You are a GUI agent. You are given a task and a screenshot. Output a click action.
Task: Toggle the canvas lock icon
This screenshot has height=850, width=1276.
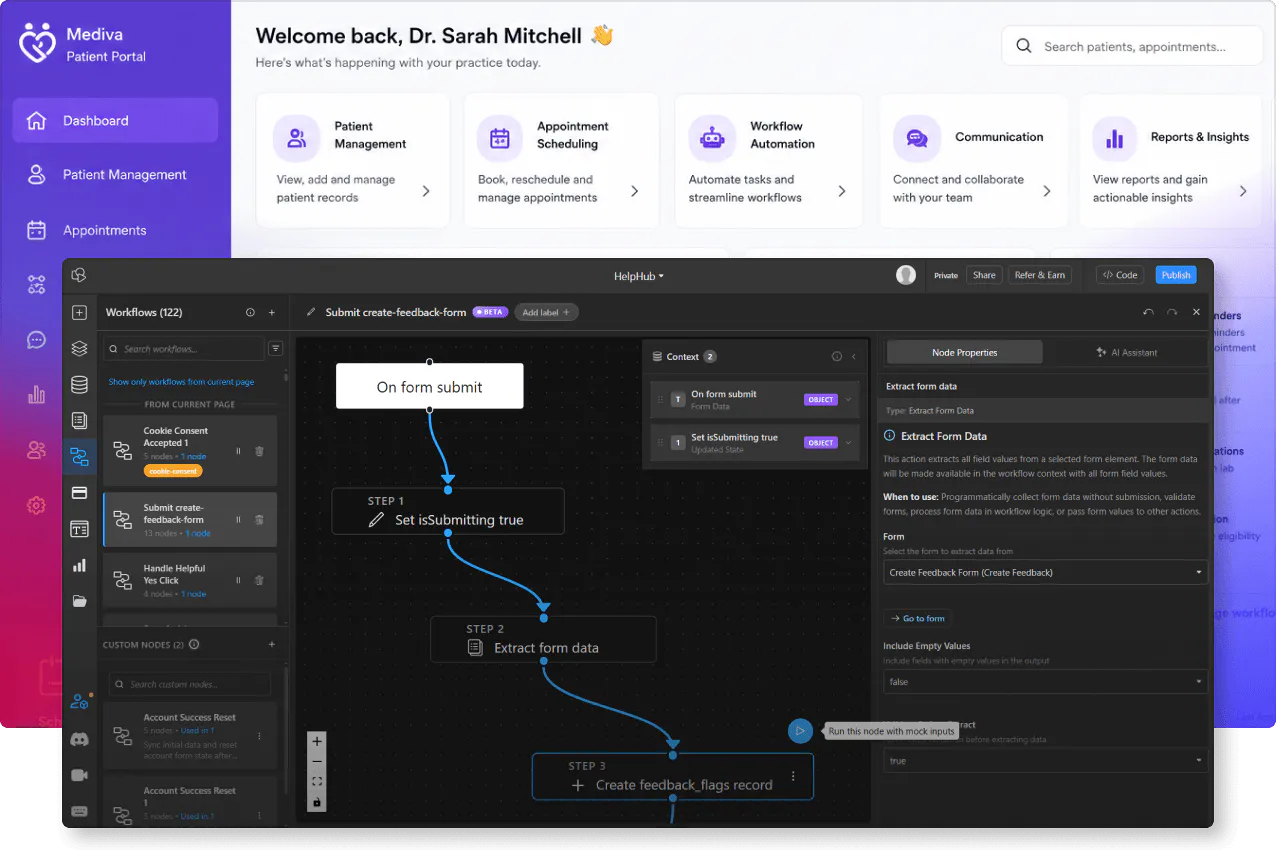(x=317, y=802)
